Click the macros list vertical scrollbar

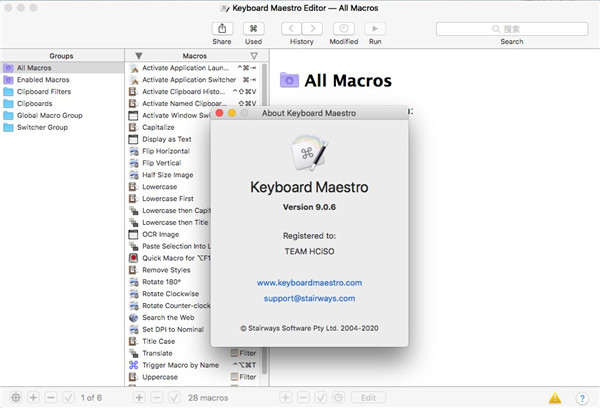point(264,218)
